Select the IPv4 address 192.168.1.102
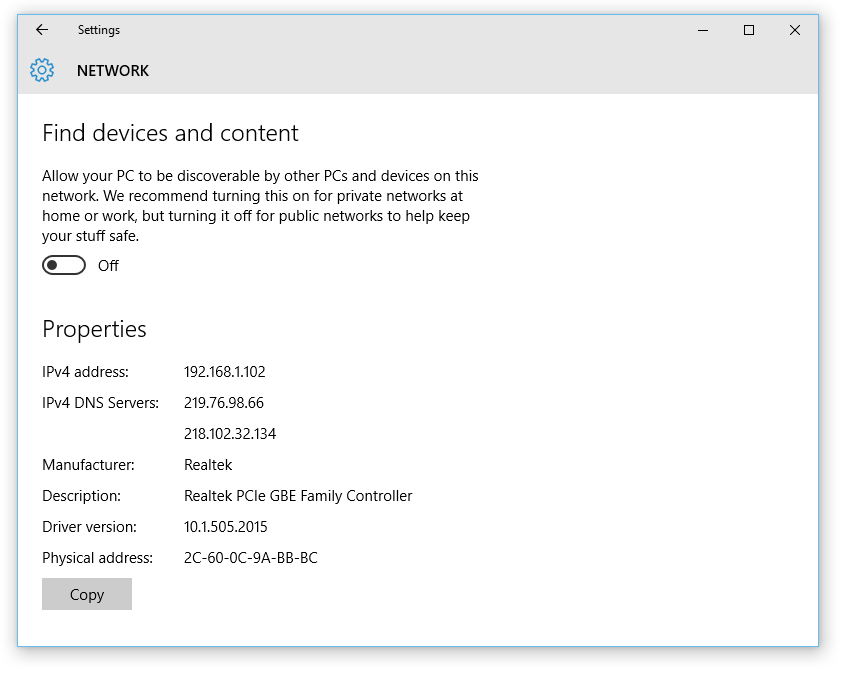Image resolution: width=867 pixels, height=673 pixels. pyautogui.click(x=229, y=371)
